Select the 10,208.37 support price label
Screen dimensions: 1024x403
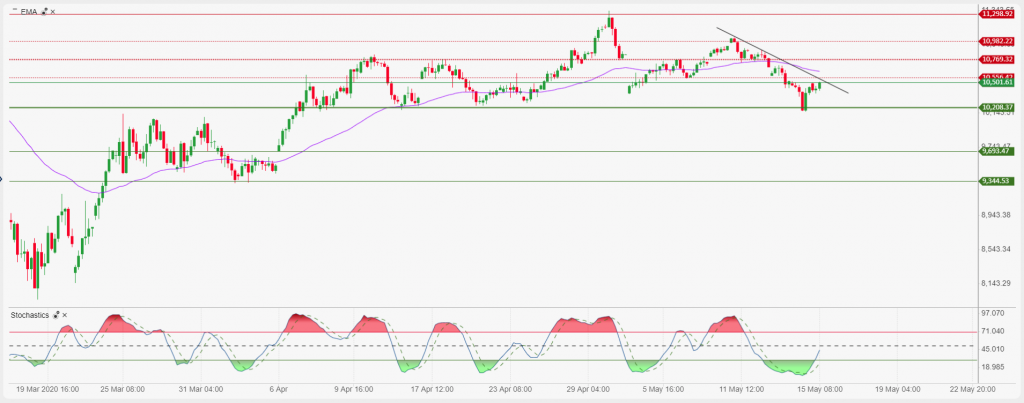click(x=998, y=107)
